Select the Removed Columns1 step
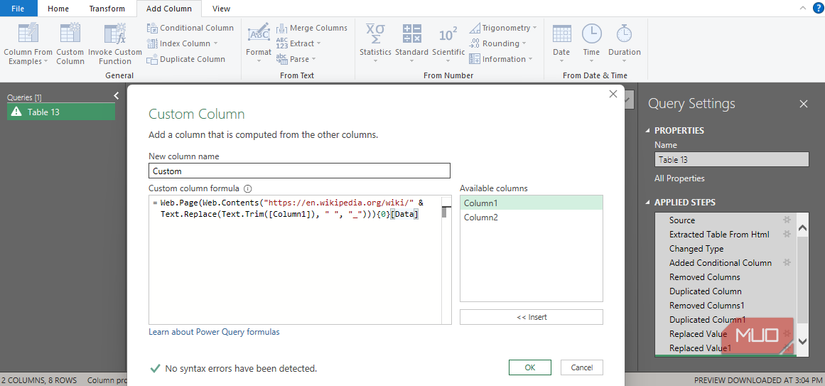This screenshot has width=825, height=386. point(707,305)
